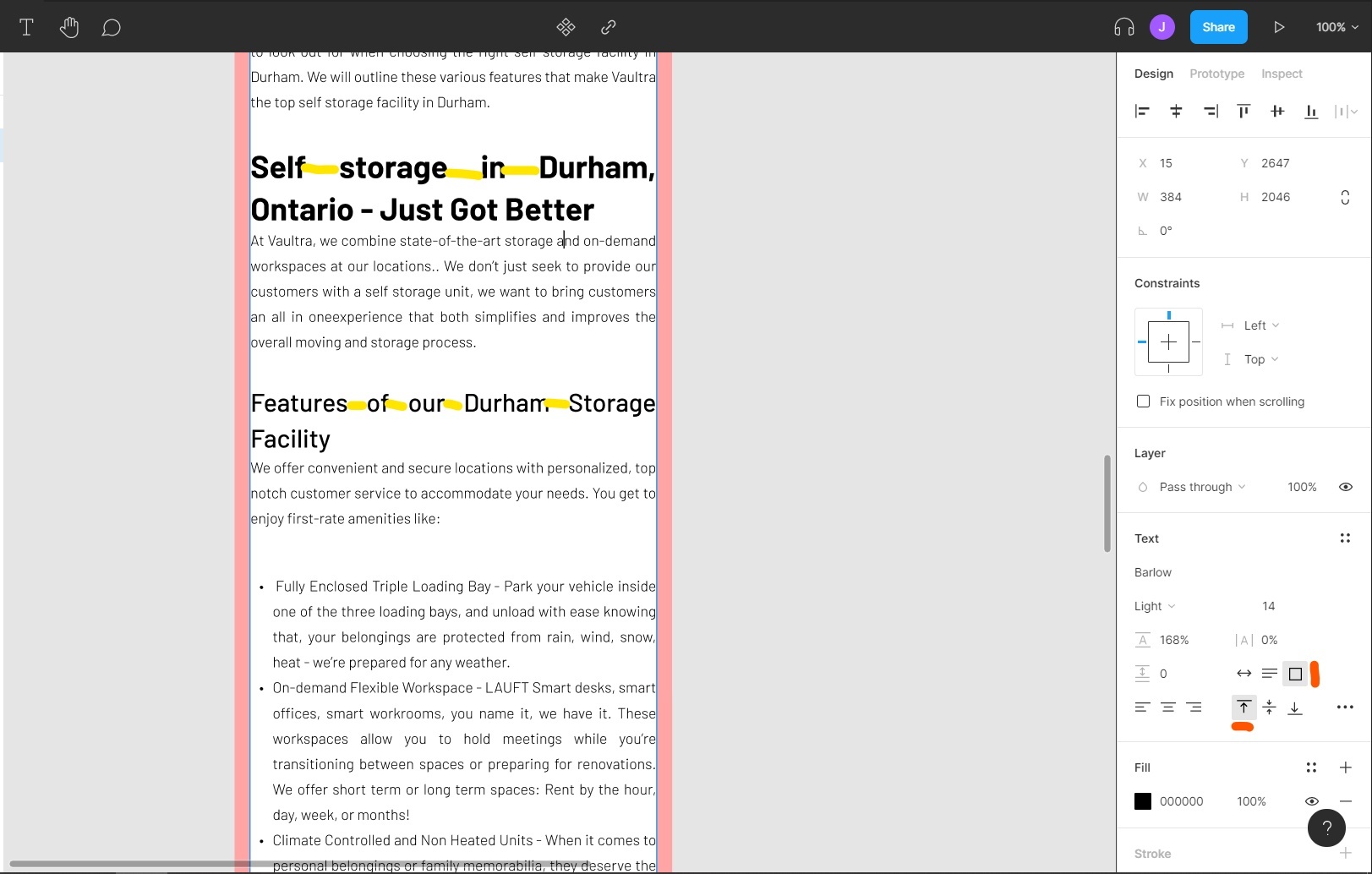Click the constraints diagram box
The width and height of the screenshot is (1372, 874).
tap(1168, 341)
